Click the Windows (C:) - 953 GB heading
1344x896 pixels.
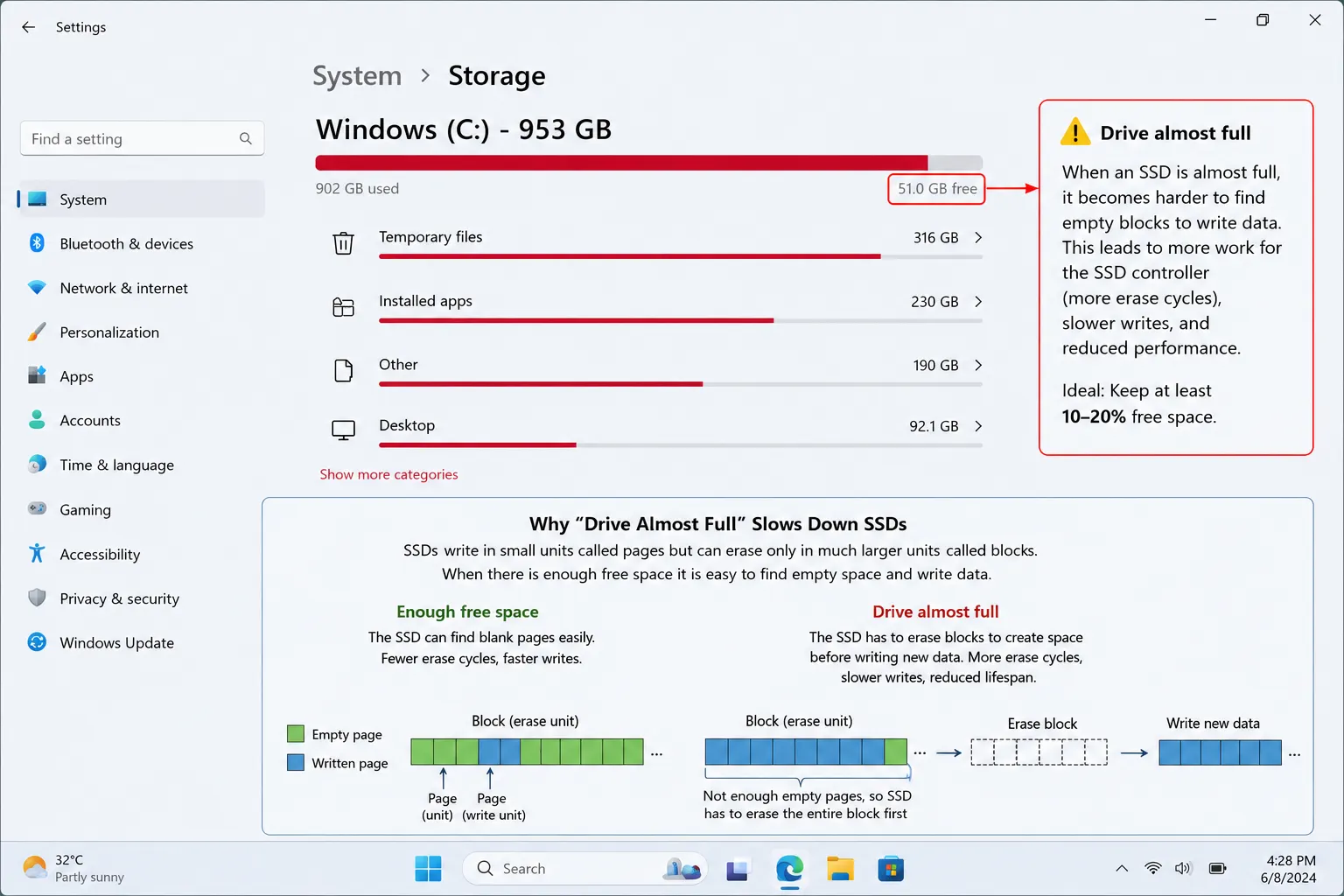464,129
